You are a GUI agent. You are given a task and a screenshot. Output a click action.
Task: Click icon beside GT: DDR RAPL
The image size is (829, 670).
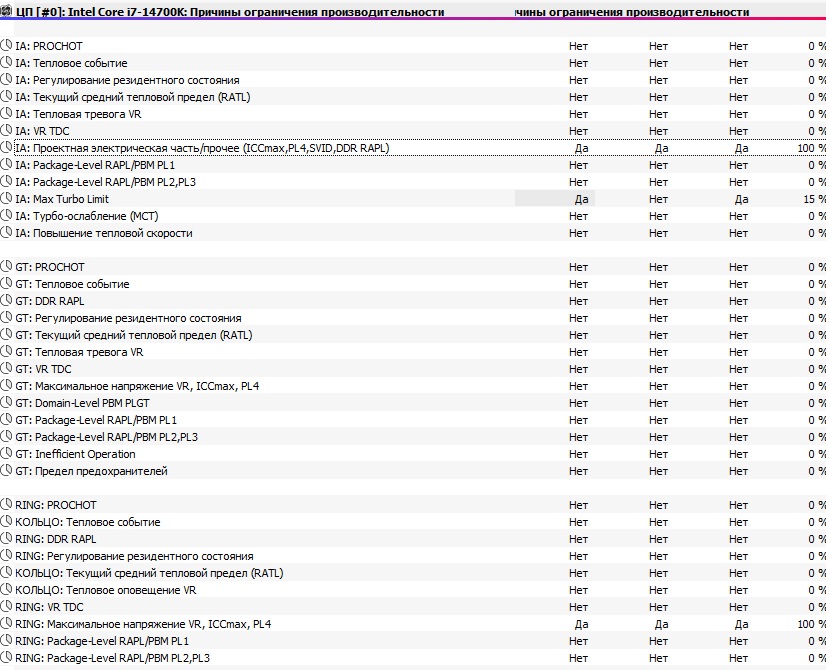(6, 300)
